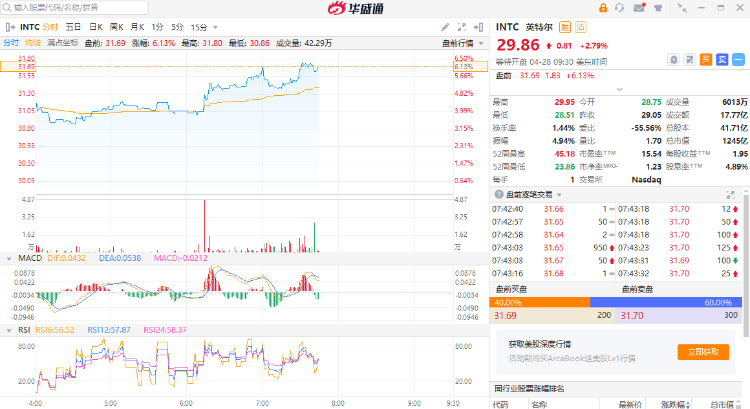Click the DIF:0.0432 MACD value
Screen dimensions: 750x409
click(x=66, y=258)
